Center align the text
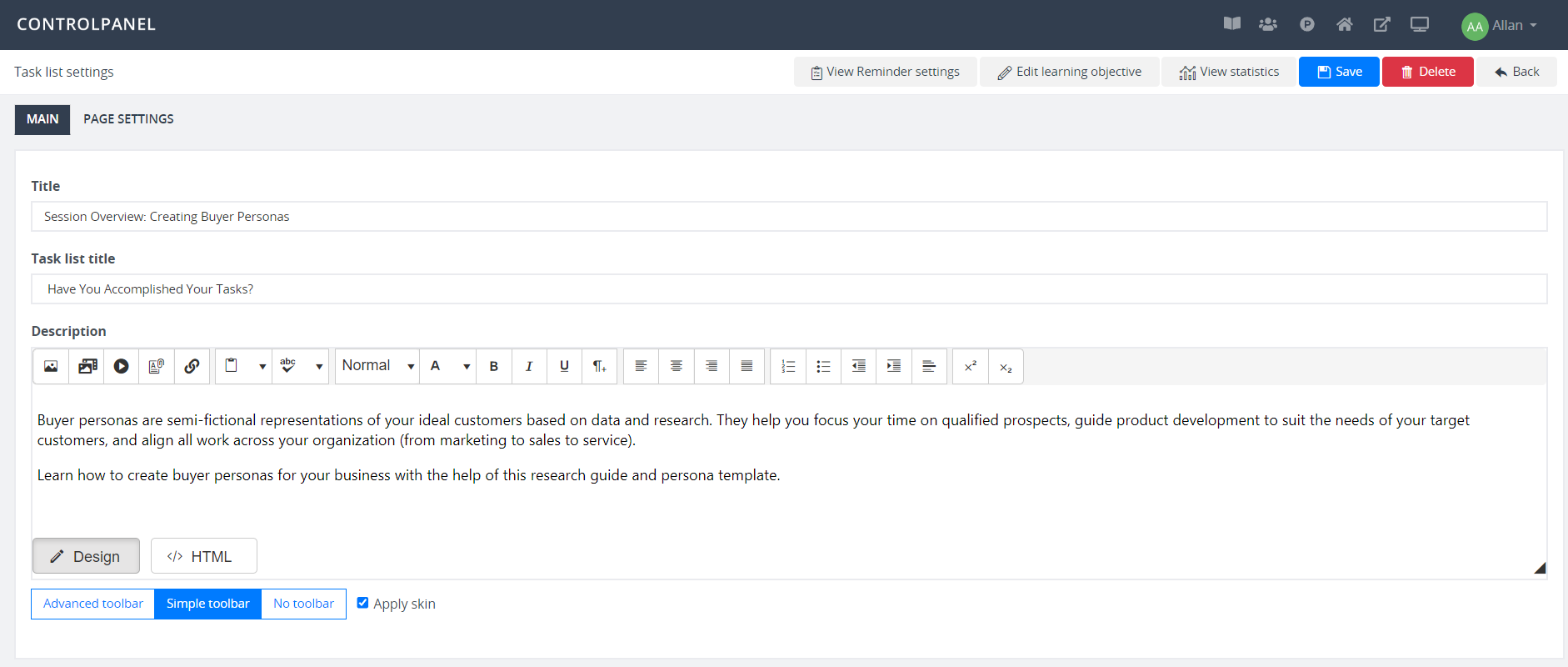This screenshot has height=667, width=1568. (x=677, y=366)
